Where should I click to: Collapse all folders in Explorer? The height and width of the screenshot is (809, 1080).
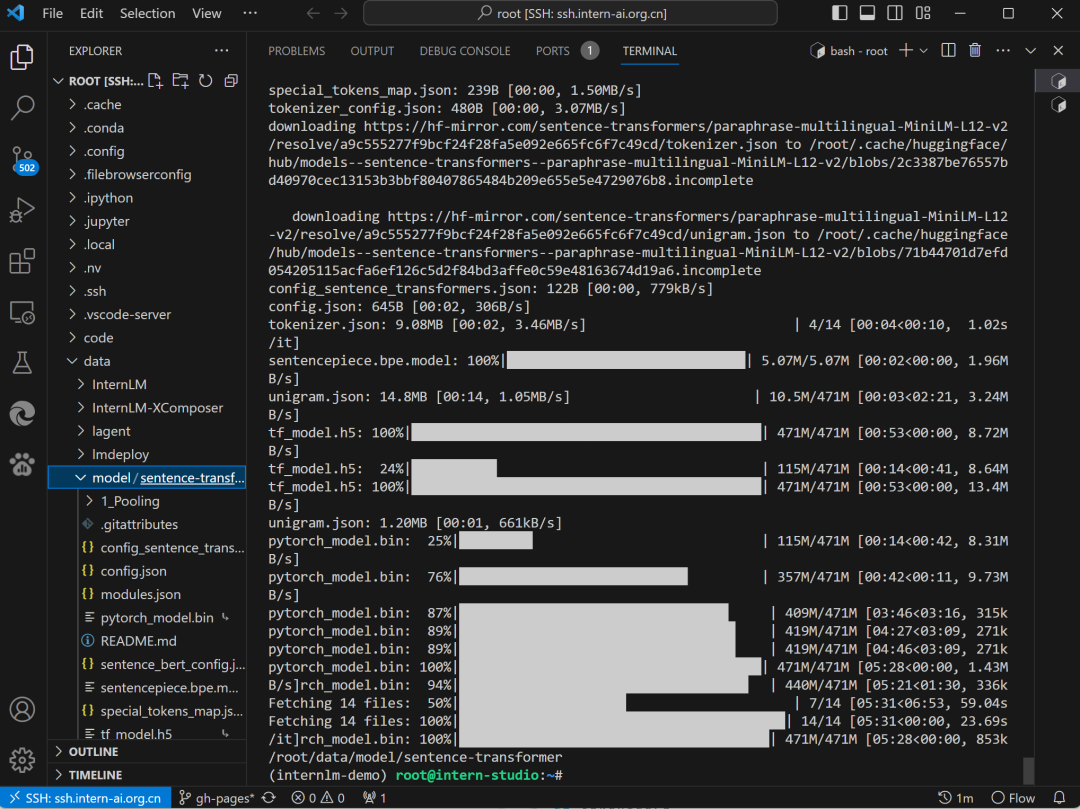231,81
